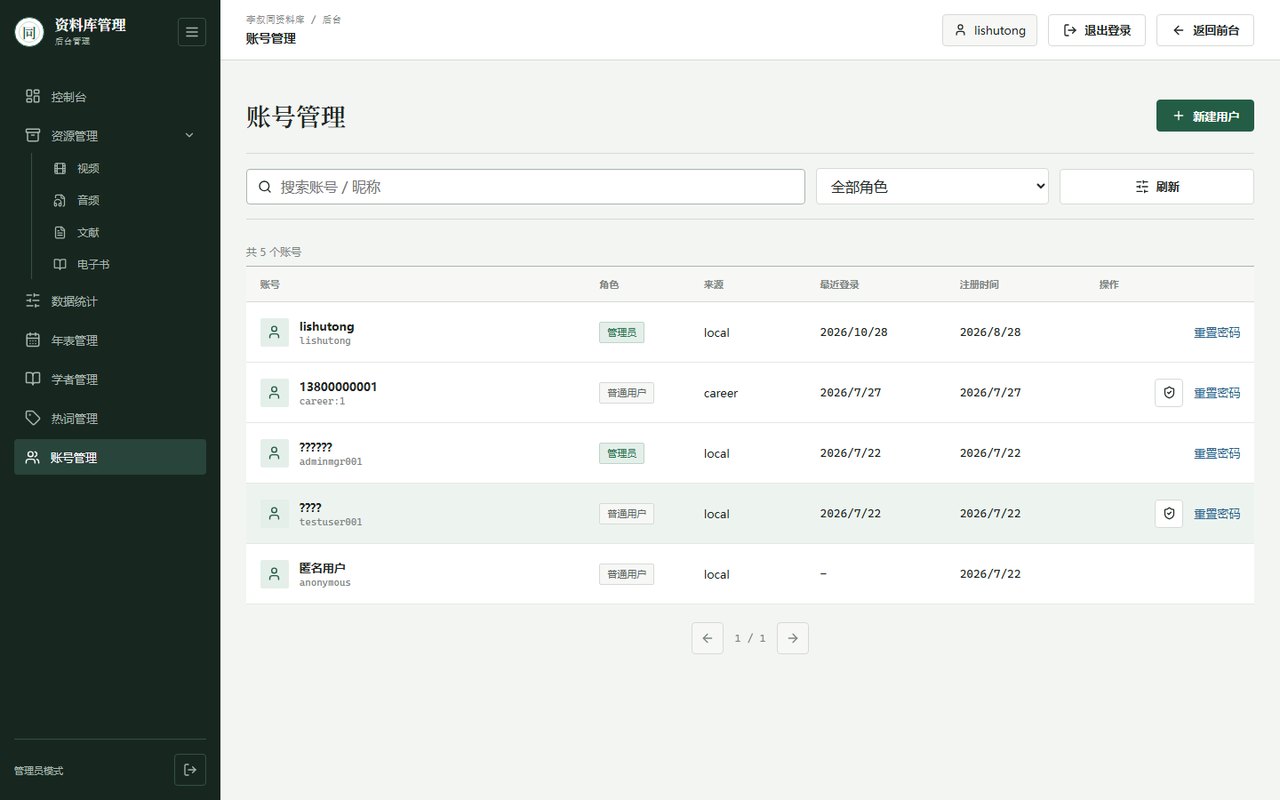
Task: Click the 刷新 button
Action: [1157, 187]
